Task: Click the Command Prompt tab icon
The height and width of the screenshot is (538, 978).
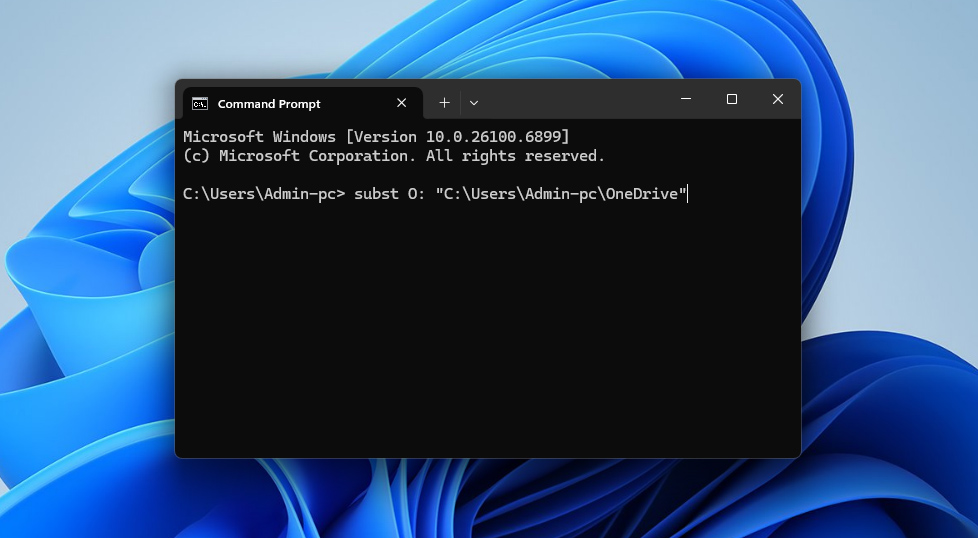Action: 200,103
